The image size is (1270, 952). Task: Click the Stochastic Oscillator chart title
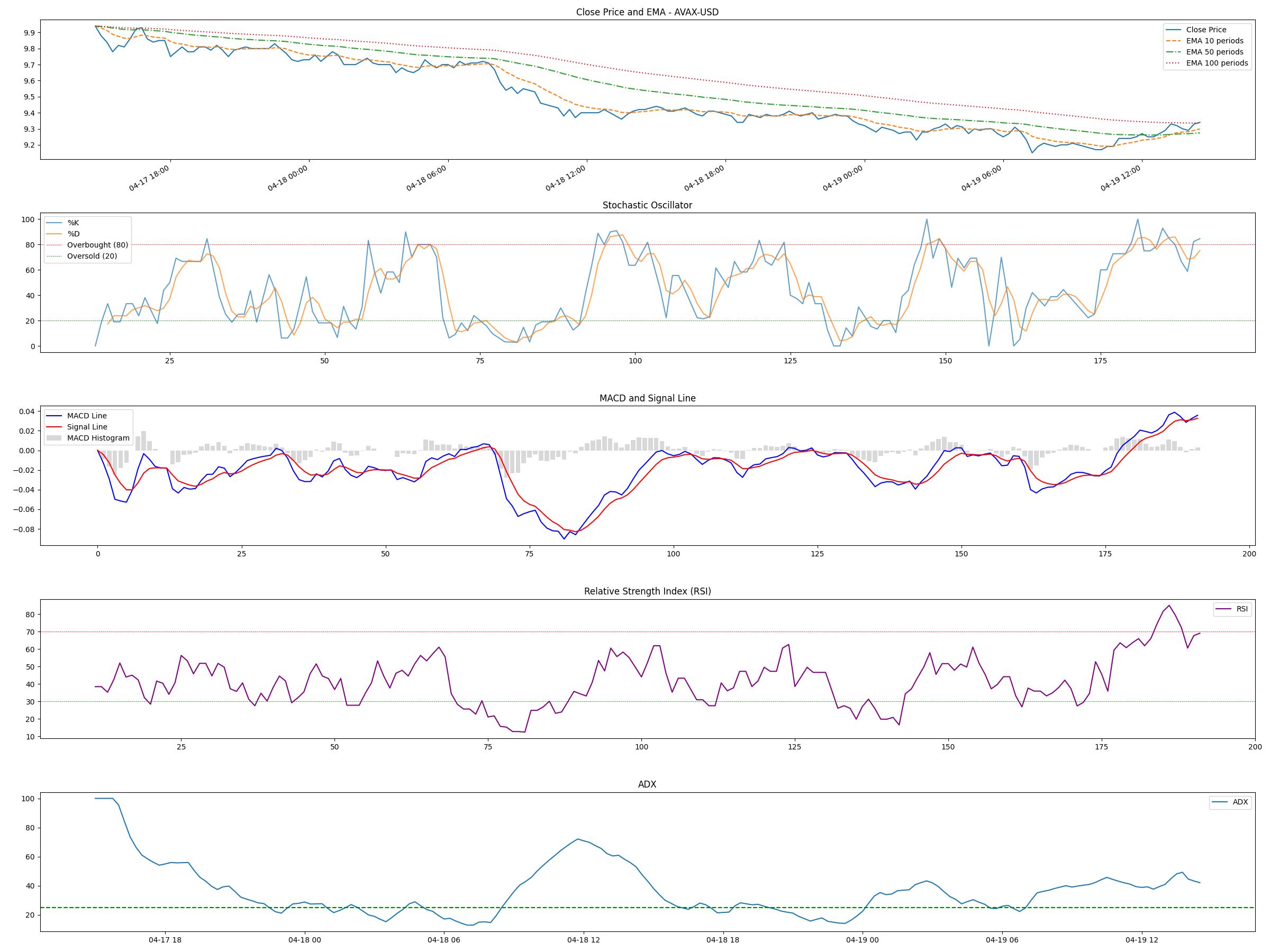coord(647,205)
